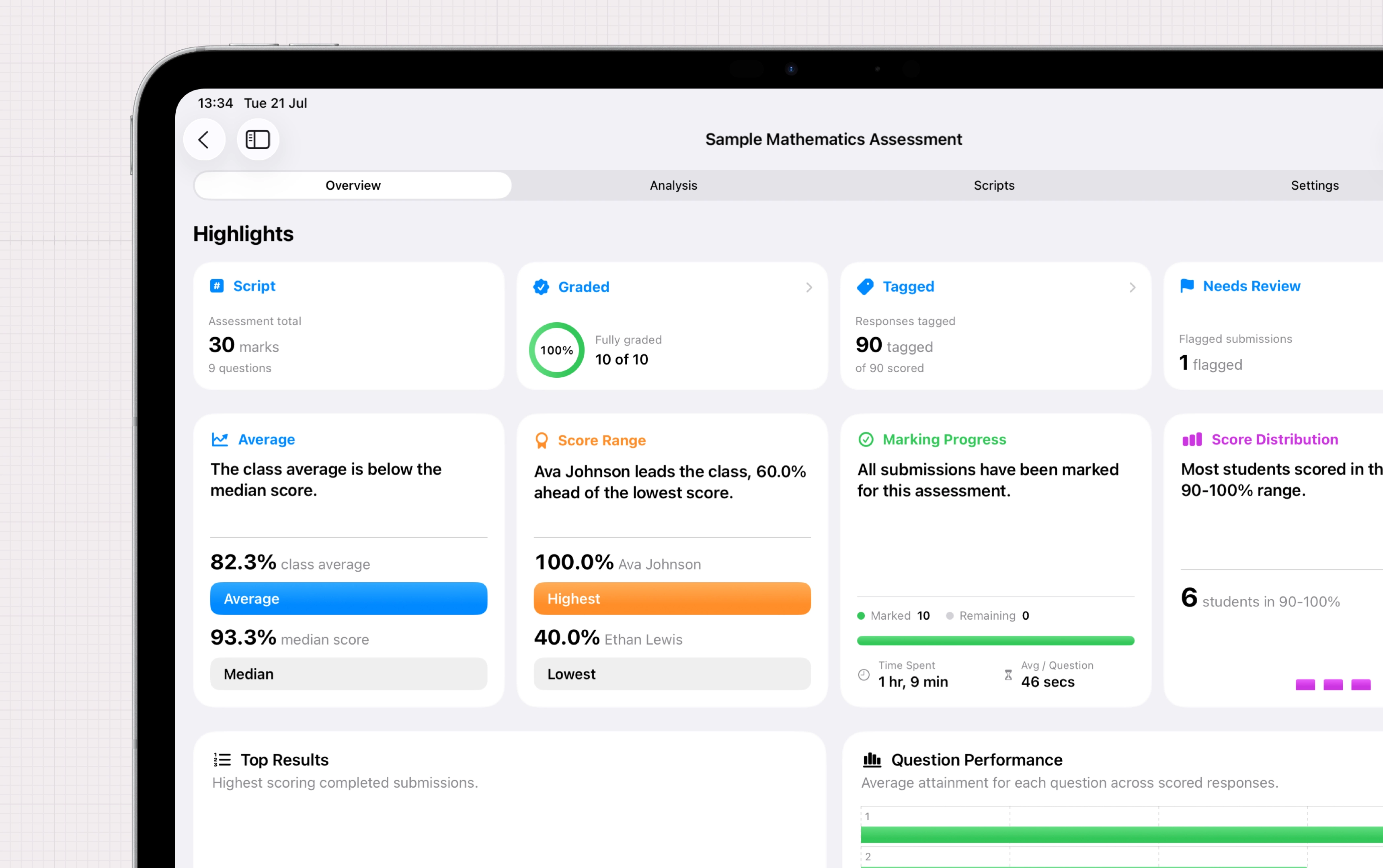The width and height of the screenshot is (1383, 868).
Task: Click the '6 students in 90-100%' value
Action: (x=1261, y=598)
